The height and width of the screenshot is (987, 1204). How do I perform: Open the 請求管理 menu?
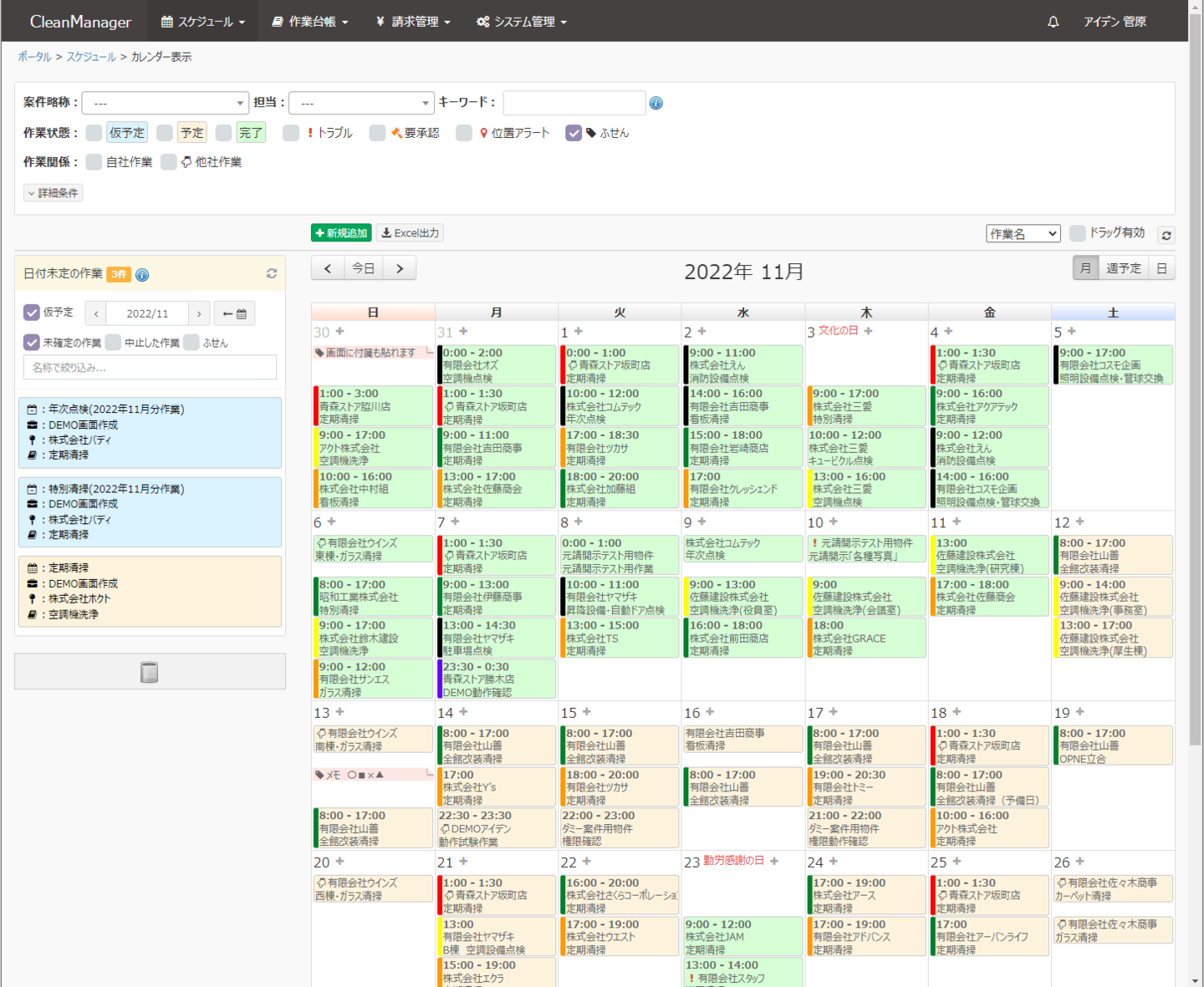point(413,22)
